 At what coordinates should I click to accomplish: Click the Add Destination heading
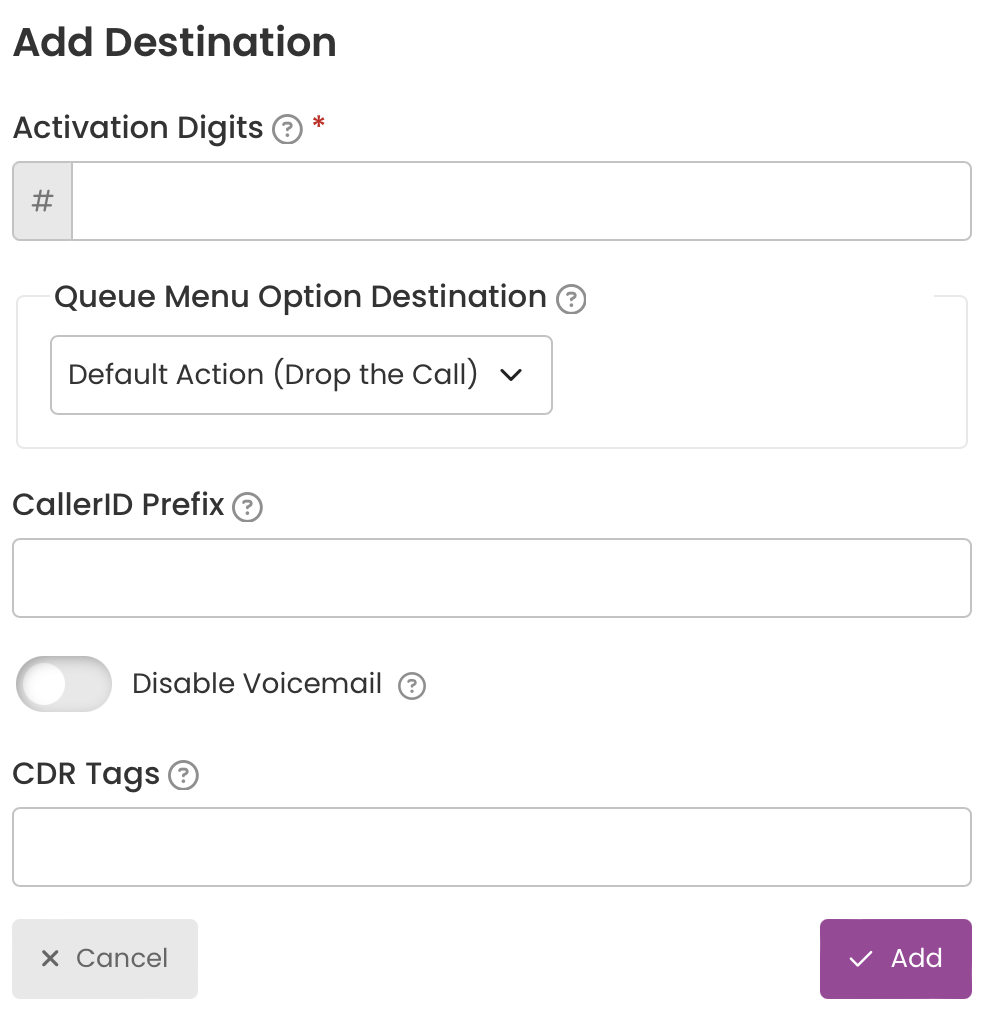coord(175,42)
